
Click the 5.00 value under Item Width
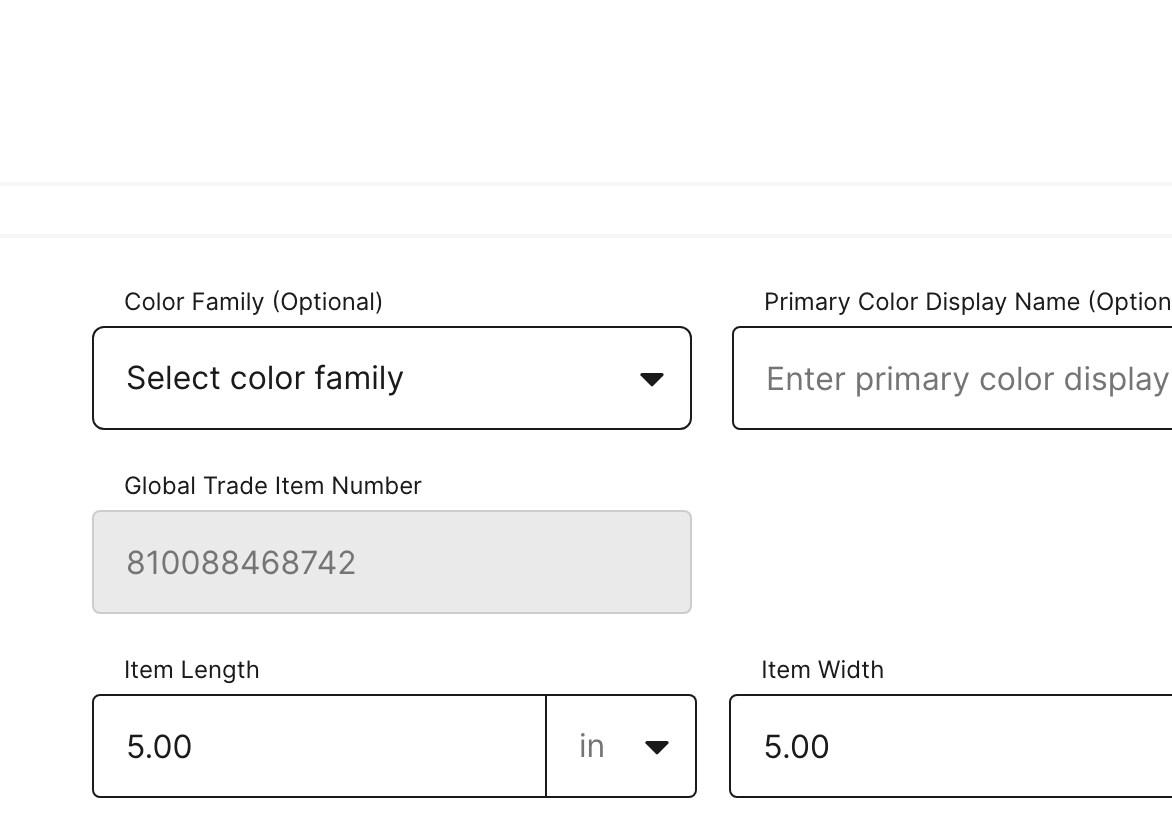tap(796, 747)
